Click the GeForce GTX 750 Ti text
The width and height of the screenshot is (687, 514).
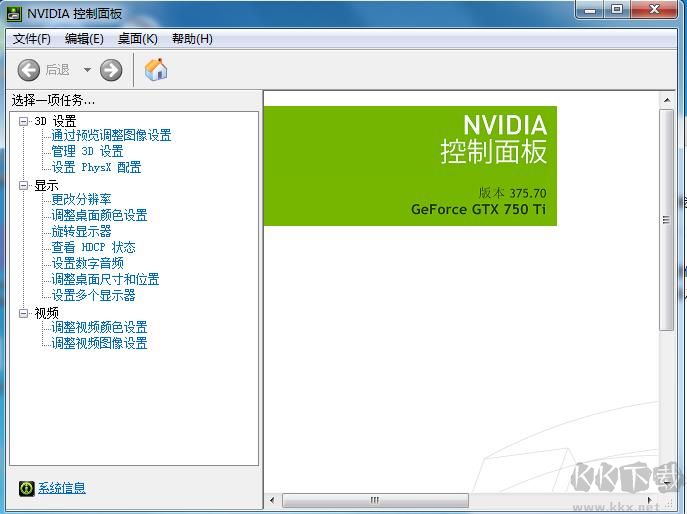click(x=478, y=209)
